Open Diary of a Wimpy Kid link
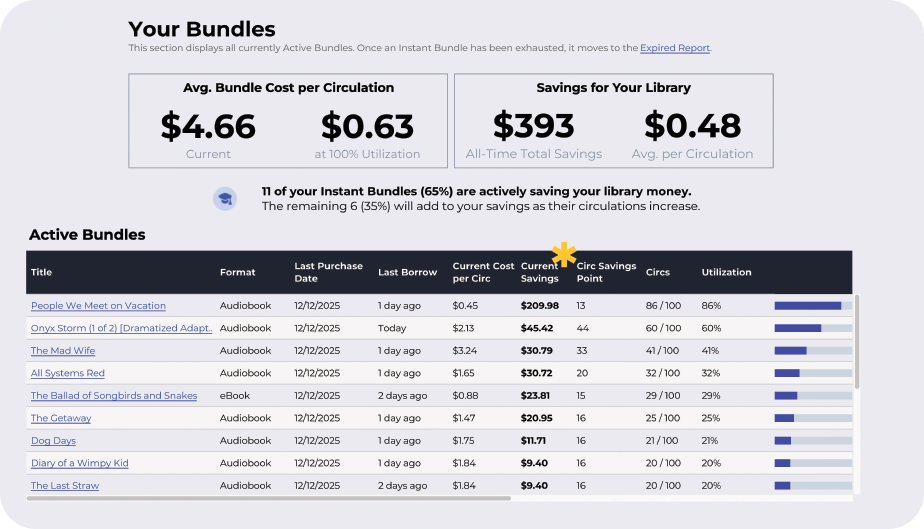 click(x=79, y=463)
